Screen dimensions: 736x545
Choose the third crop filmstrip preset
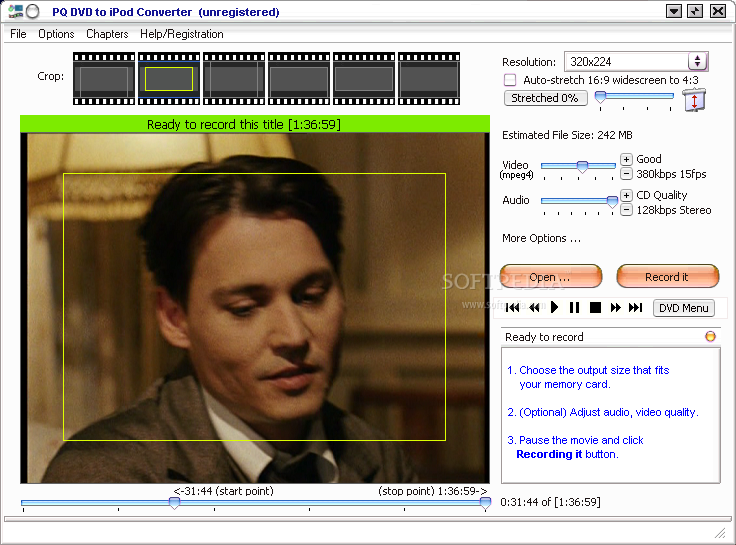(x=234, y=78)
